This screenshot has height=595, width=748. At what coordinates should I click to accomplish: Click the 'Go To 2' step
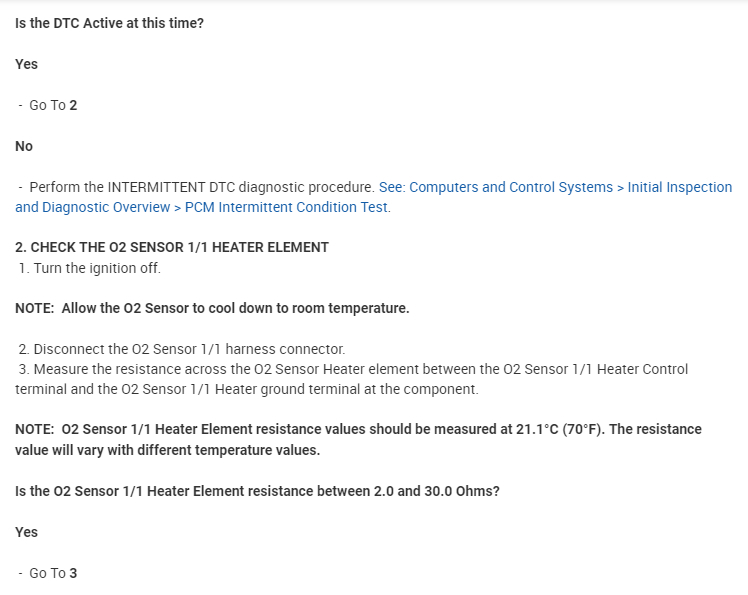[53, 105]
